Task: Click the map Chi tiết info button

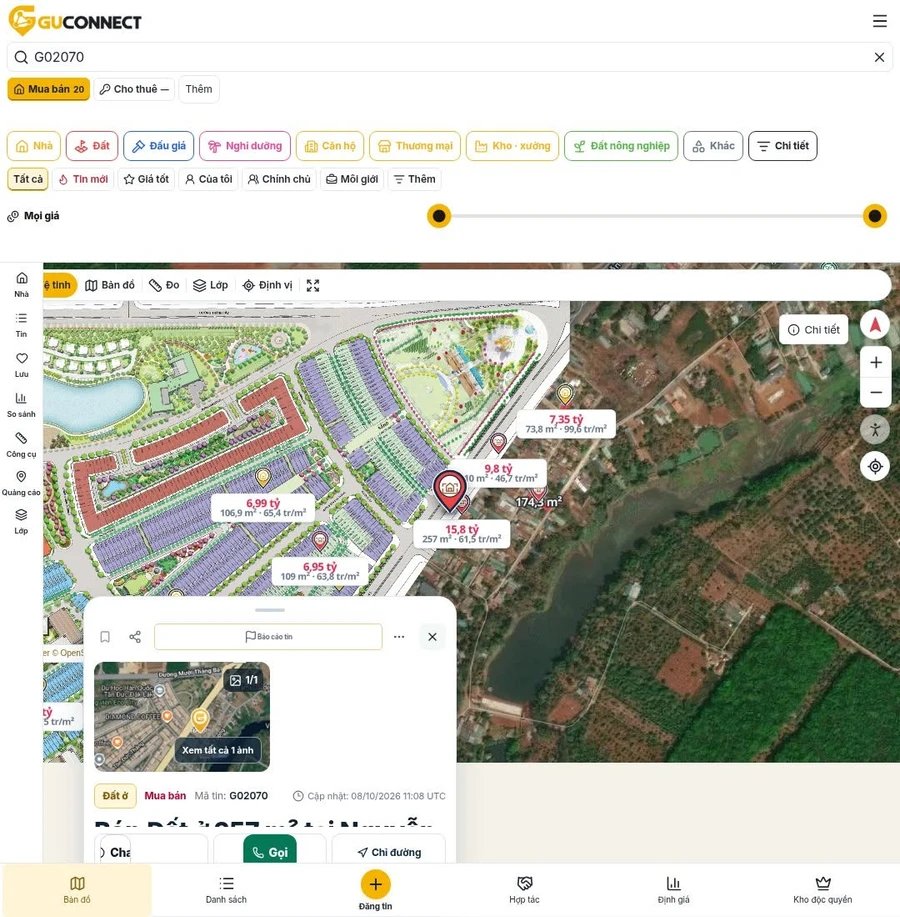Action: tap(813, 330)
